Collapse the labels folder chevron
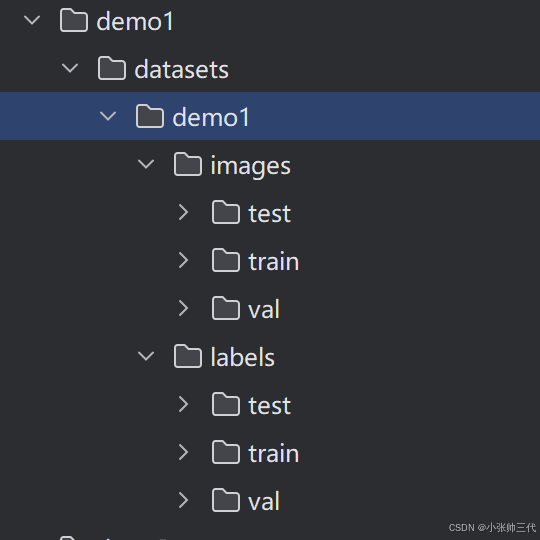Viewport: 540px width, 540px height. (146, 356)
